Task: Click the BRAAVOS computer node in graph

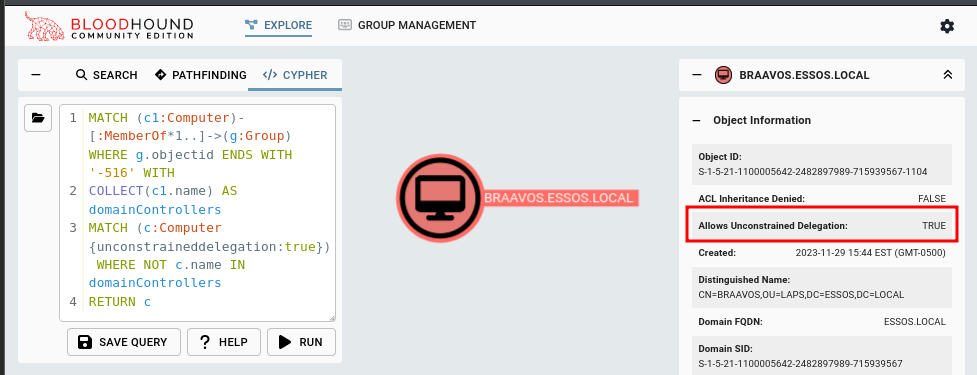Action: click(x=440, y=198)
